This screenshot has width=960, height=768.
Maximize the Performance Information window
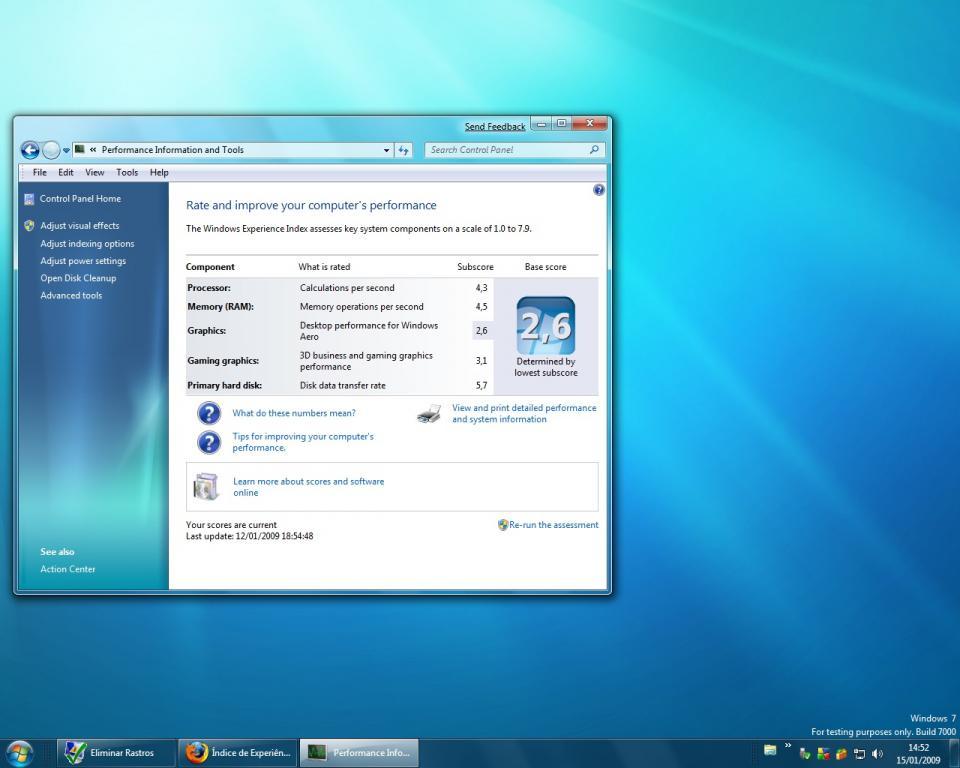pos(561,124)
